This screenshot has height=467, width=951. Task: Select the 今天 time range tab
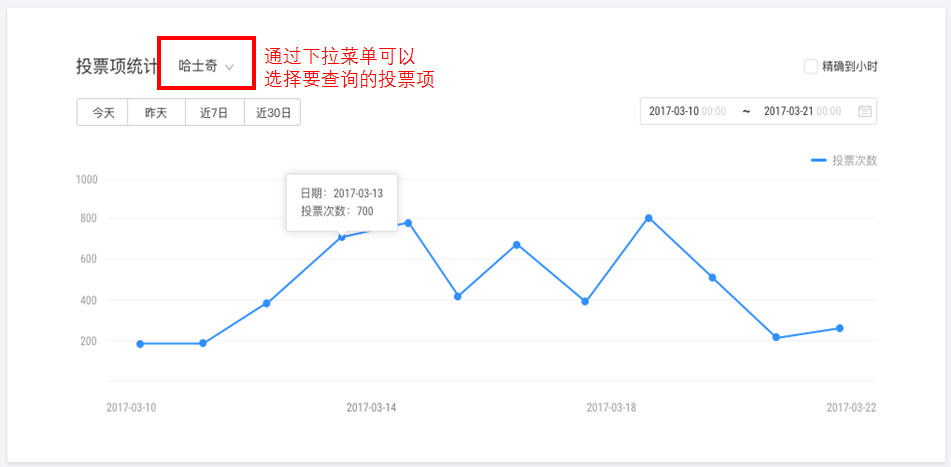[103, 113]
